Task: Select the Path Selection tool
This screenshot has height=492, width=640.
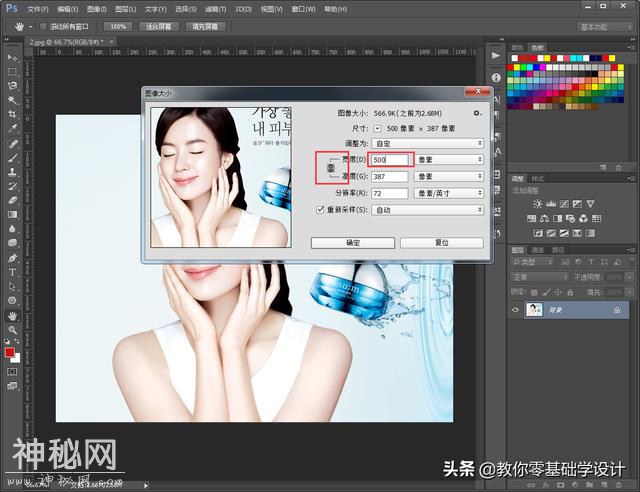Action: tap(12, 287)
